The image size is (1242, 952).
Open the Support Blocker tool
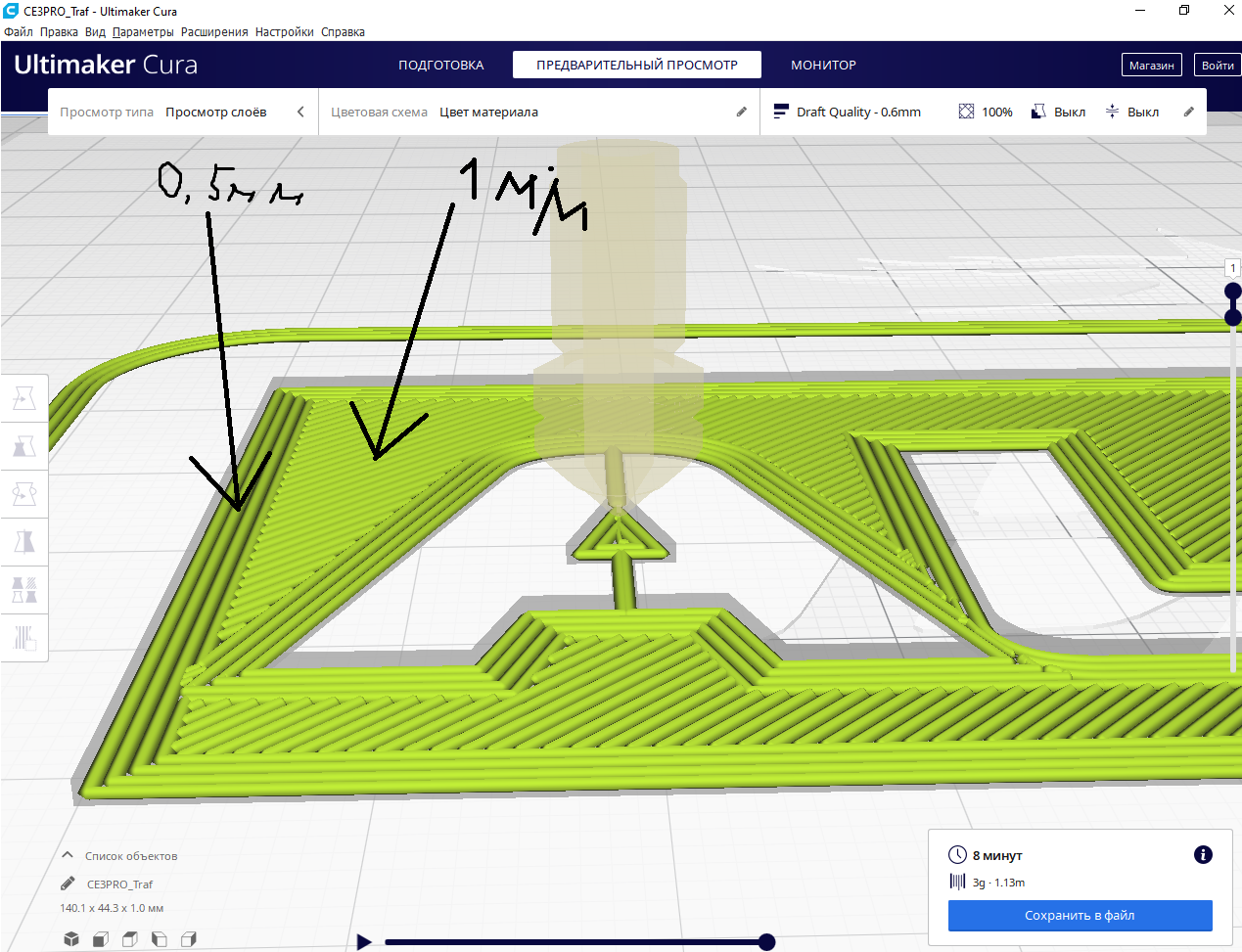pos(24,638)
